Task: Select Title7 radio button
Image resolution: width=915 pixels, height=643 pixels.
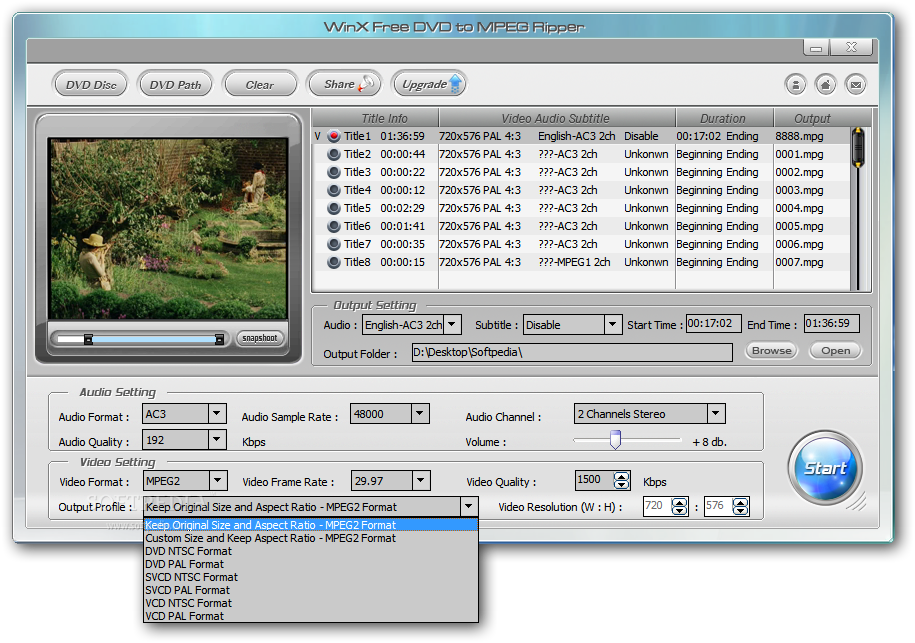Action: pyautogui.click(x=334, y=244)
